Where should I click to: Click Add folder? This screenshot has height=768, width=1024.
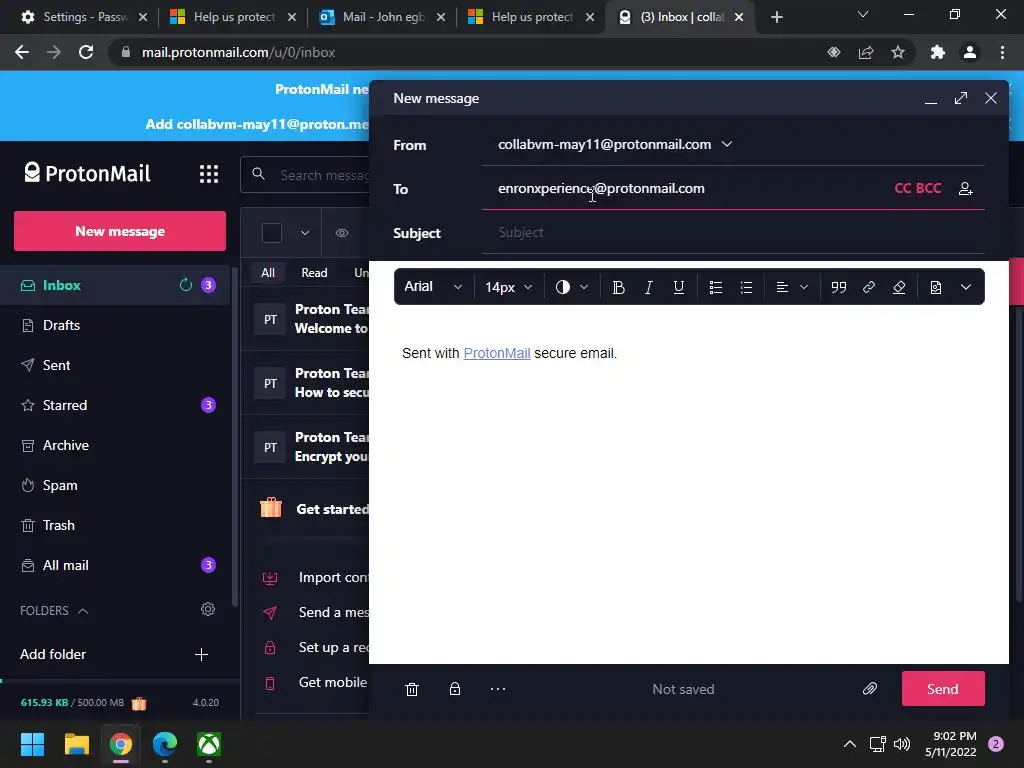tap(53, 654)
